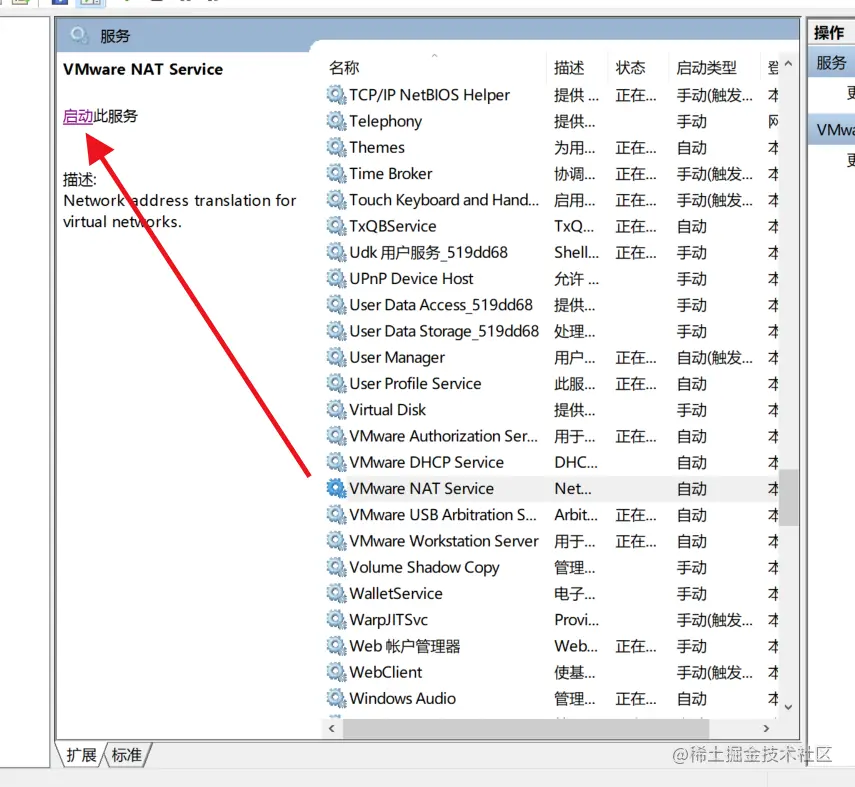Select the VMware Authorization Ser... gear icon
Screen dimensions: 855x787
click(x=336, y=436)
